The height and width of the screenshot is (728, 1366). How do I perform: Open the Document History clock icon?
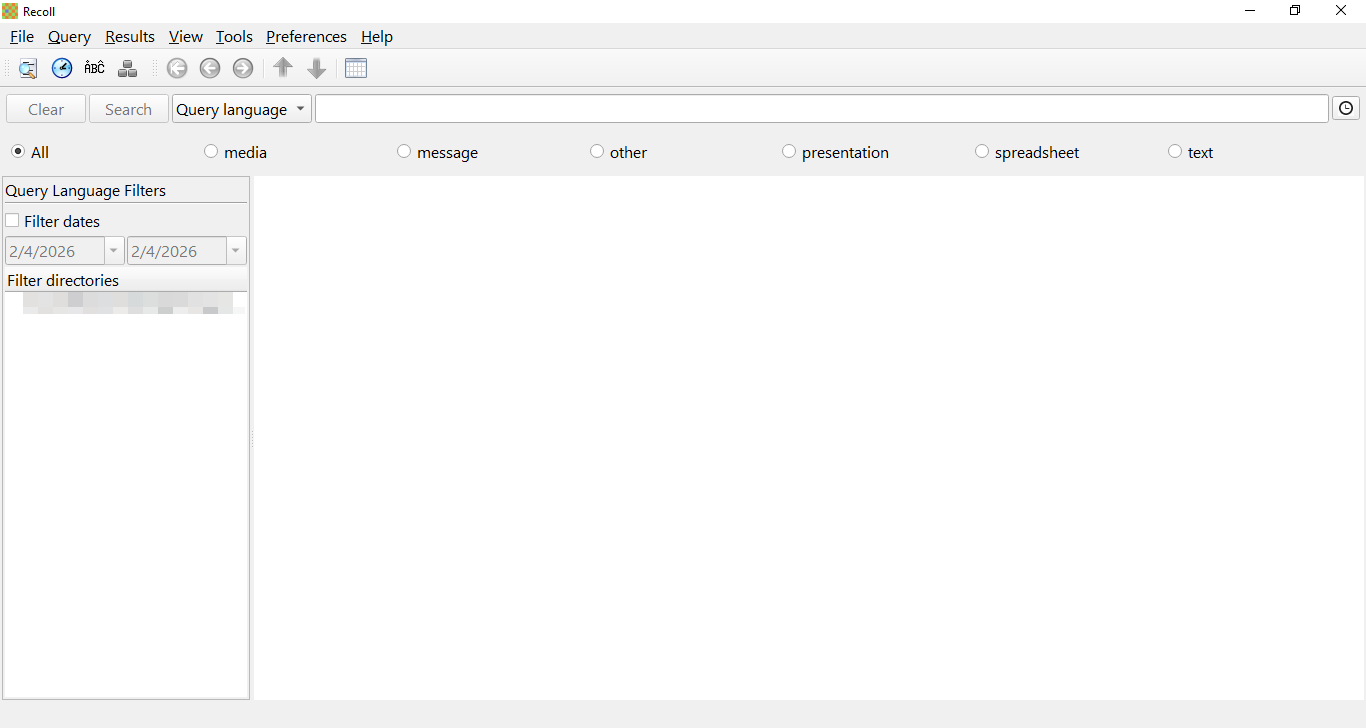click(x=62, y=69)
